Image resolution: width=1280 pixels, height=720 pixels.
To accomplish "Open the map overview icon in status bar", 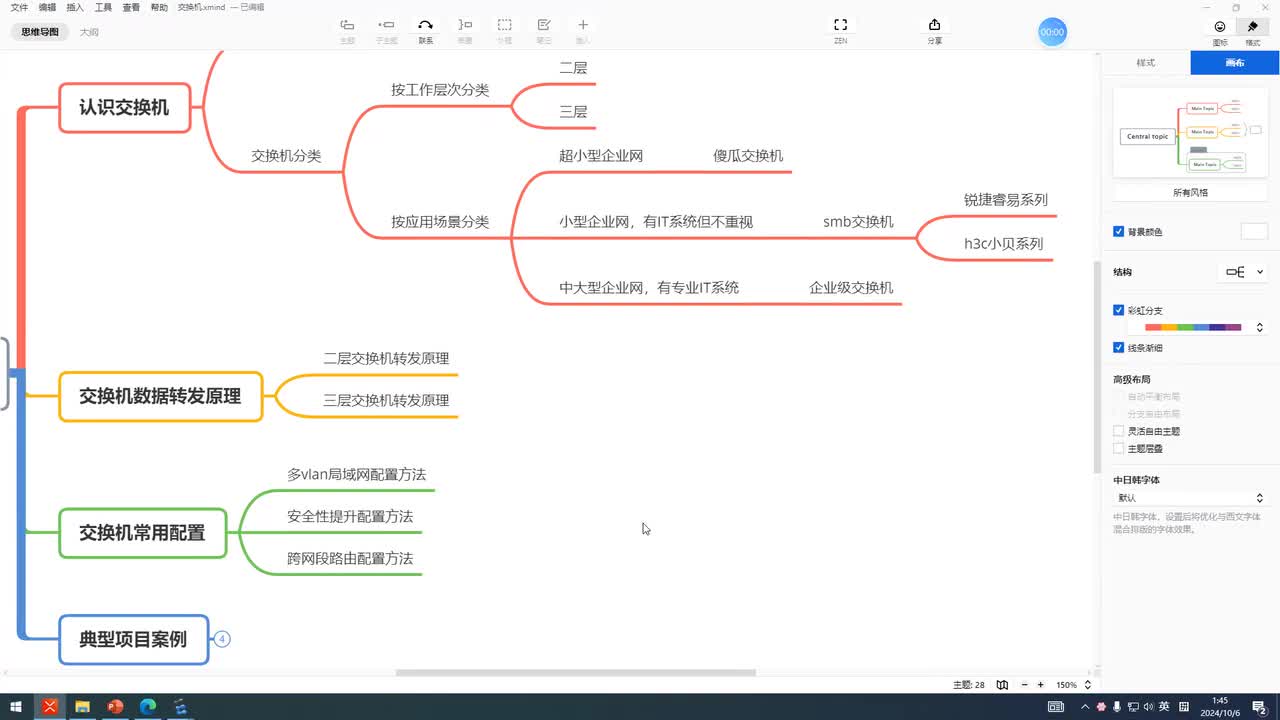I will point(1002,685).
